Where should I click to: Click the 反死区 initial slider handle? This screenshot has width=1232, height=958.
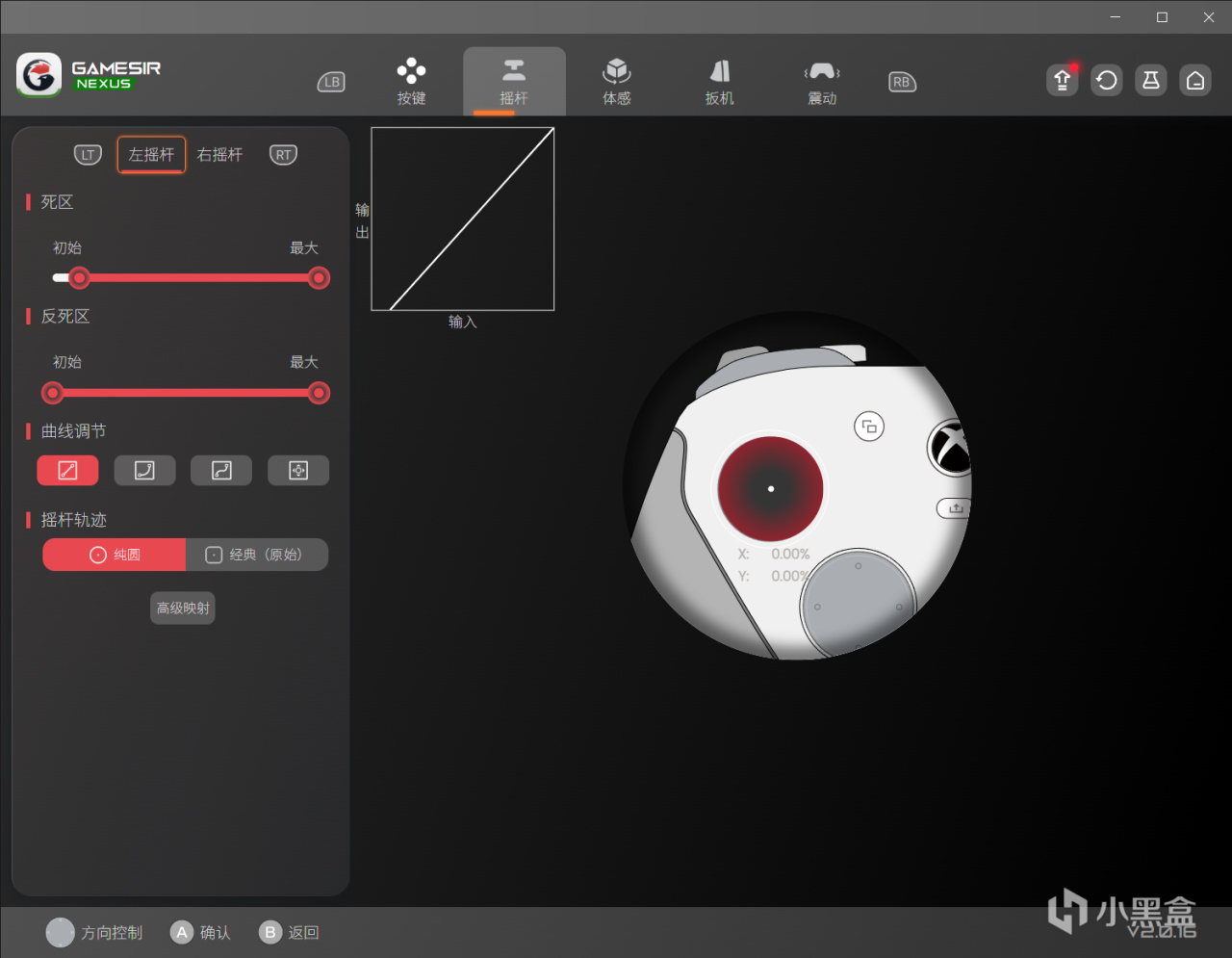[53, 393]
